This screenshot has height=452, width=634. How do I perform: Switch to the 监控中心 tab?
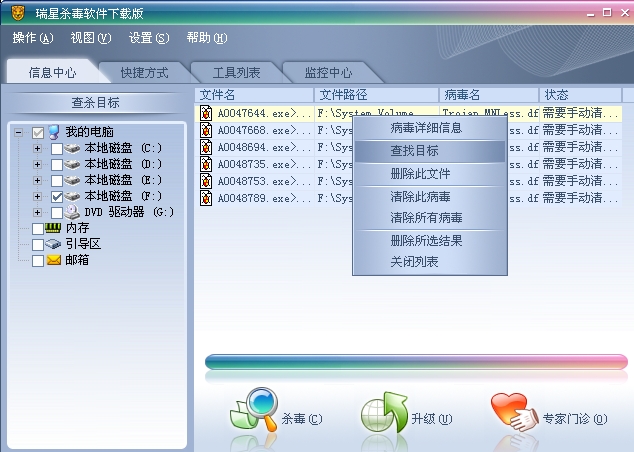[x=328, y=73]
